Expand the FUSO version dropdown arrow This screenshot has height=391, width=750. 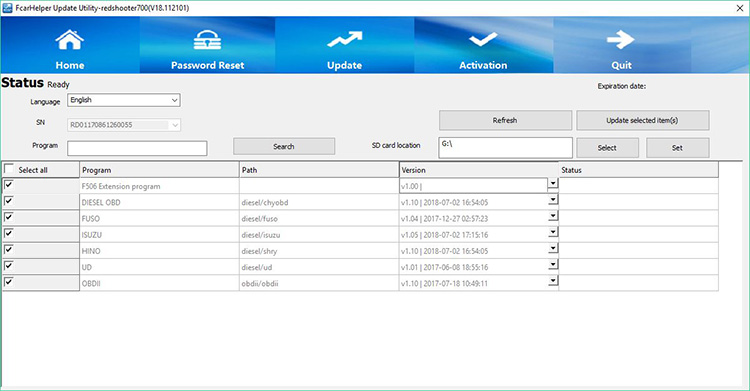pos(553,216)
